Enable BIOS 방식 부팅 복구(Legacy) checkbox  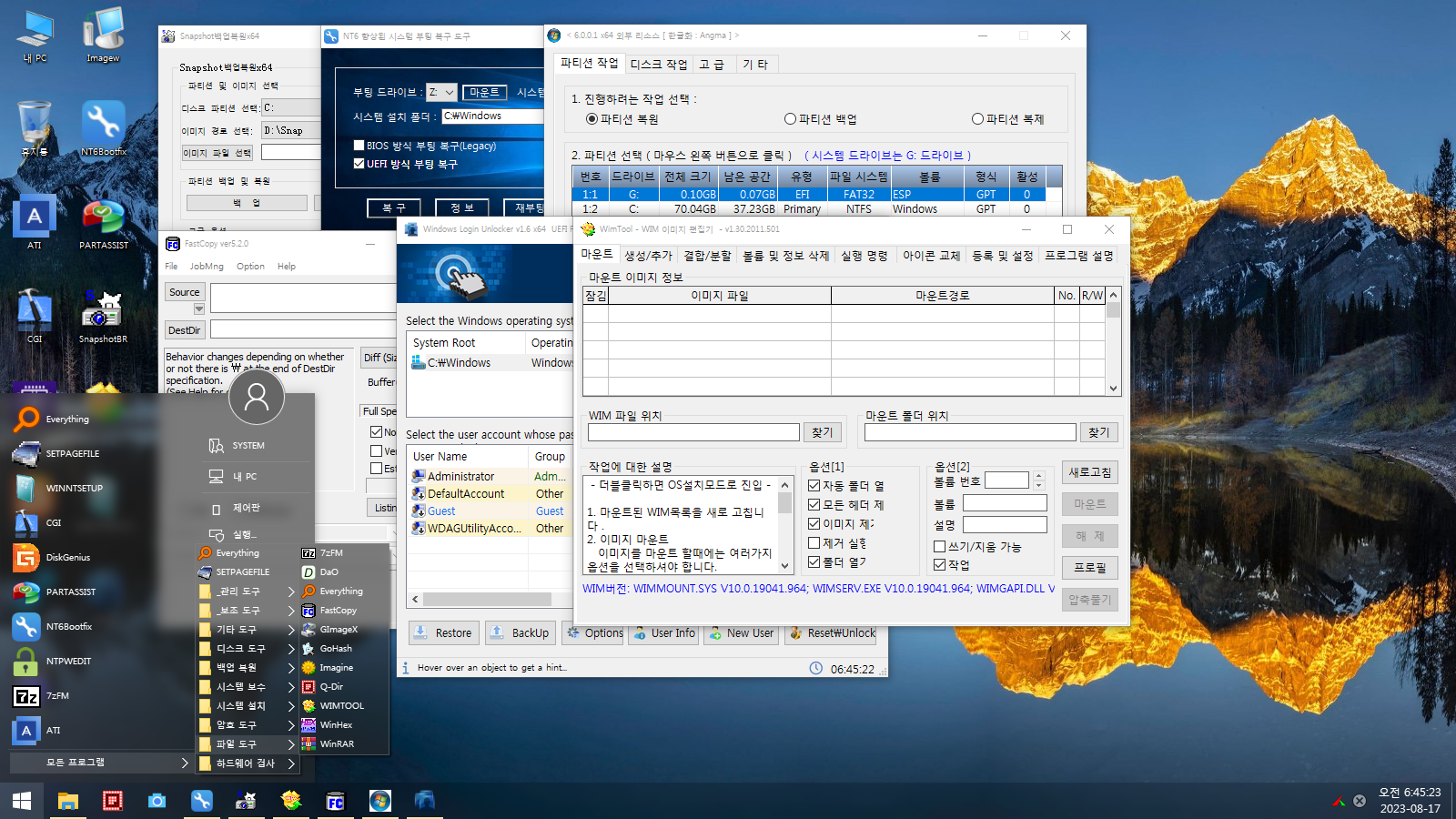click(359, 146)
